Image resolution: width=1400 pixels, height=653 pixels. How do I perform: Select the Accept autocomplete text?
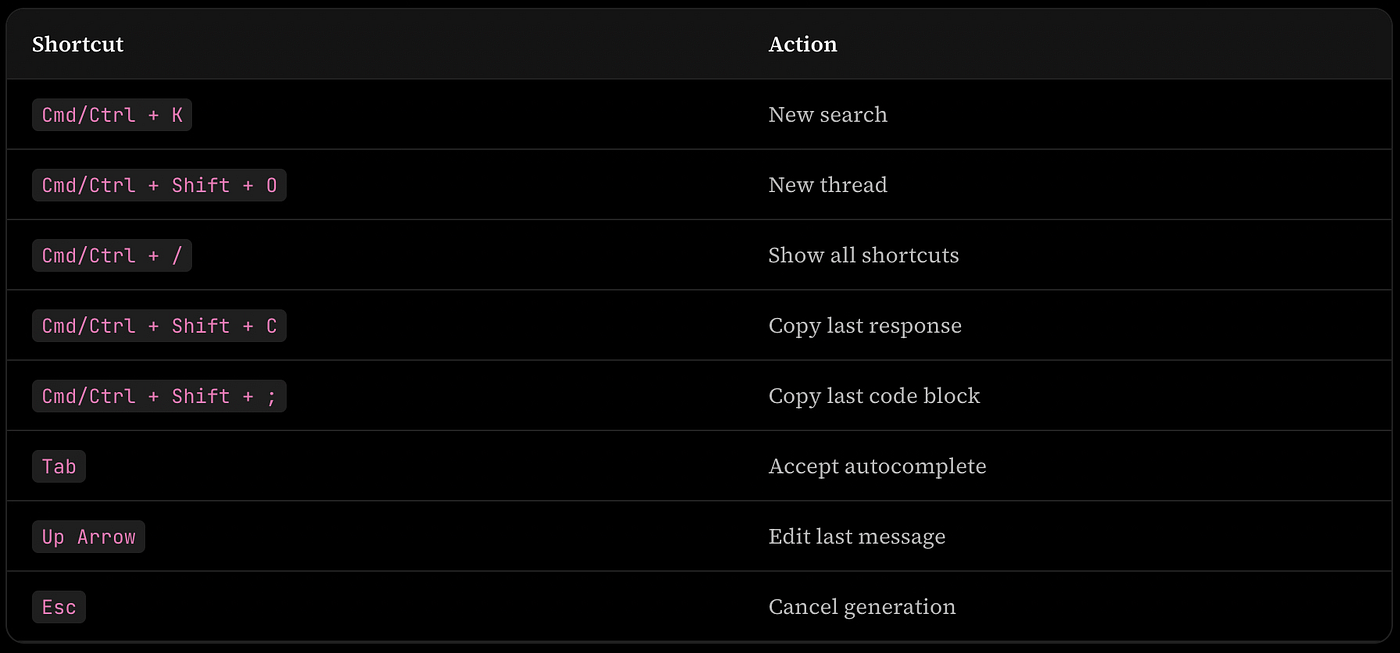[x=877, y=466]
